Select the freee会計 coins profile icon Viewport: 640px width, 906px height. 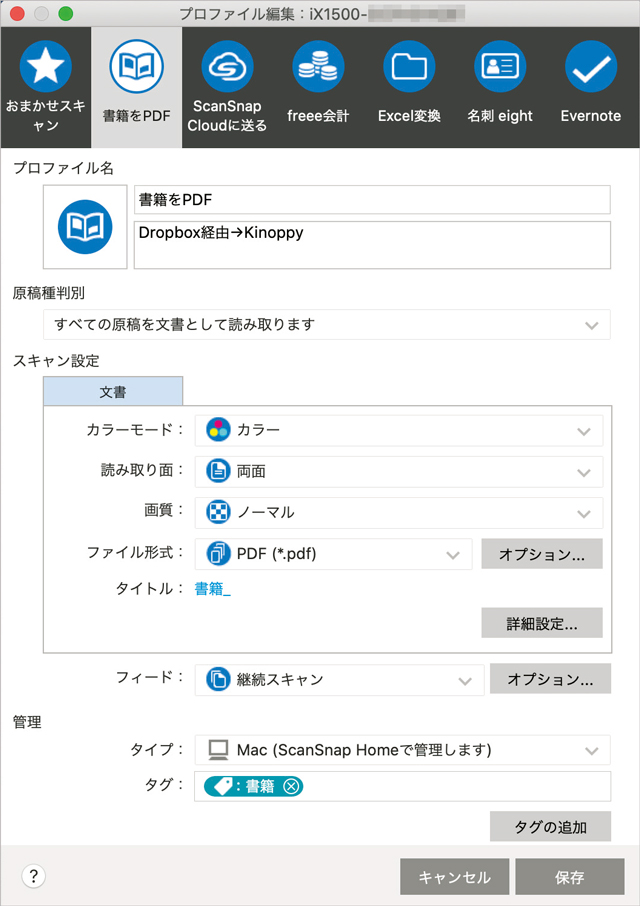[x=318, y=66]
